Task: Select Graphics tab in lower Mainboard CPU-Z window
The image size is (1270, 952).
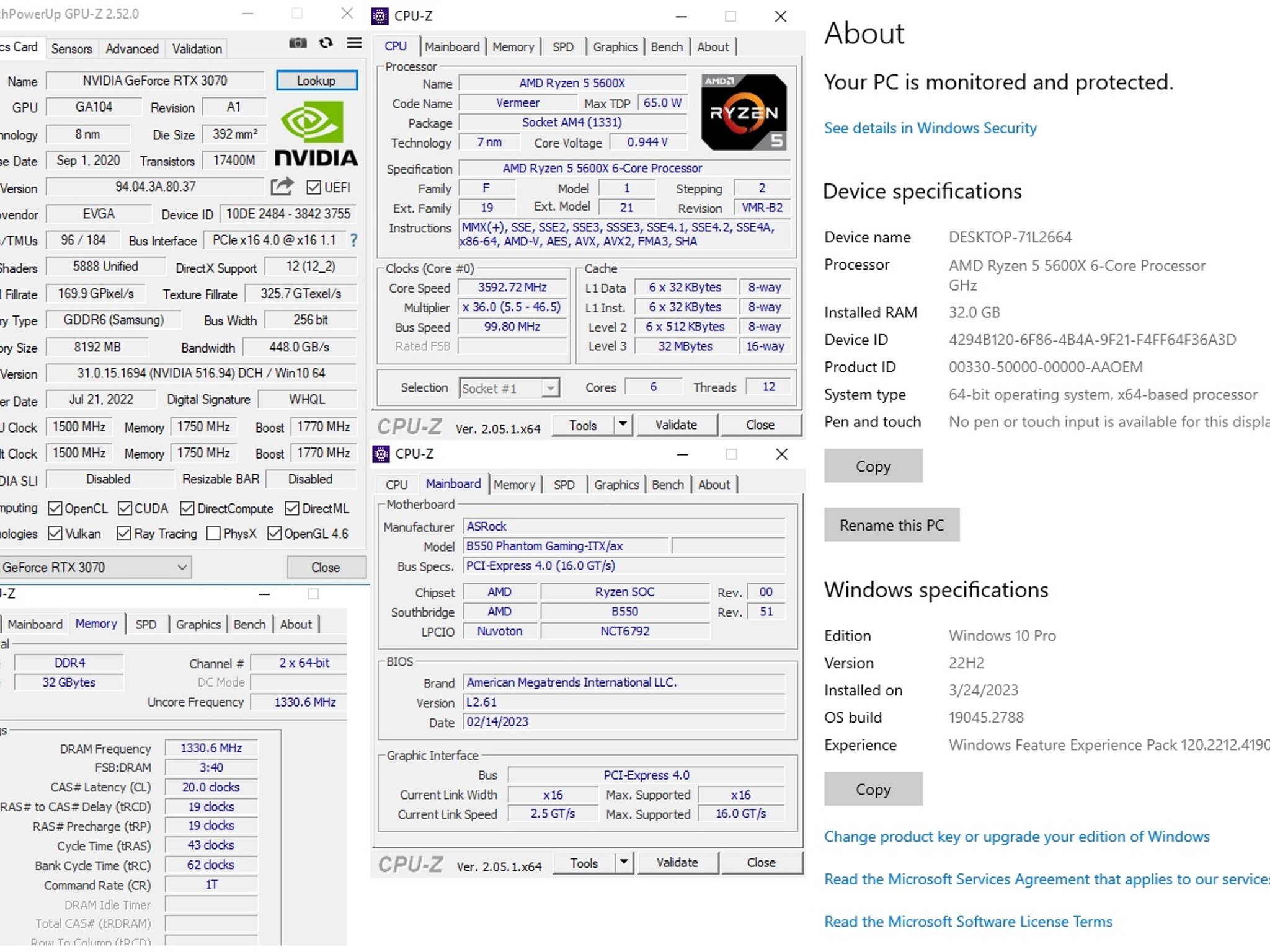Action: pyautogui.click(x=616, y=485)
